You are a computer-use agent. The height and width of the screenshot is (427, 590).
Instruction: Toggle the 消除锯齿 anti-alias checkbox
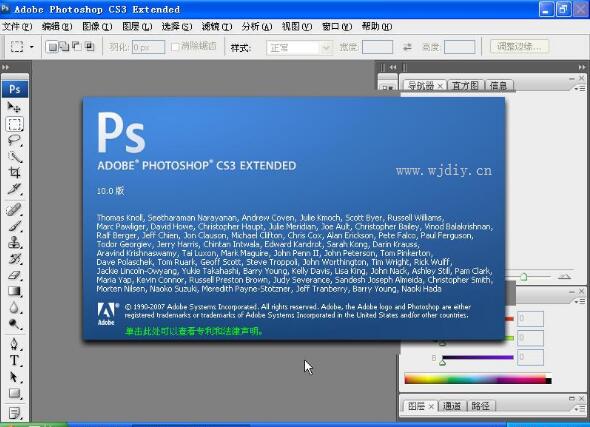pos(175,47)
